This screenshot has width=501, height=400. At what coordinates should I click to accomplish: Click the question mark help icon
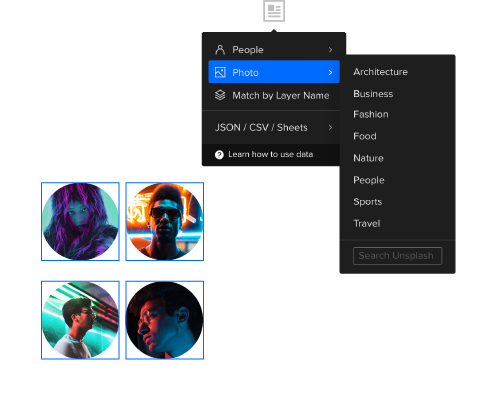219,155
